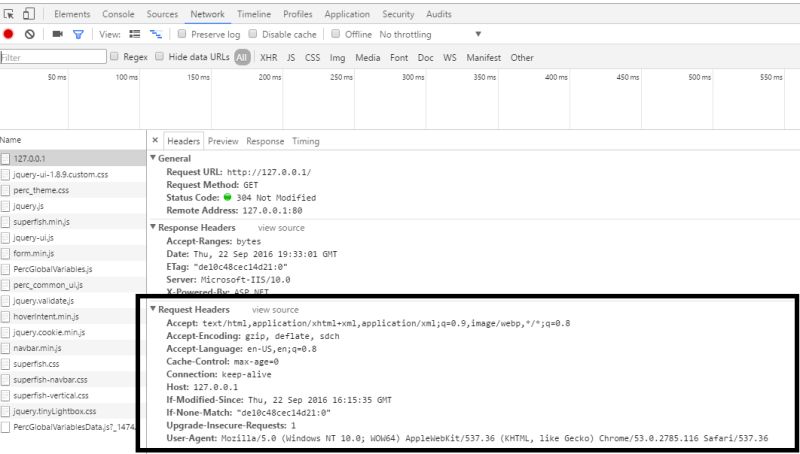Select the Network tab
Viewport: 800px width, 454px height.
(x=207, y=14)
